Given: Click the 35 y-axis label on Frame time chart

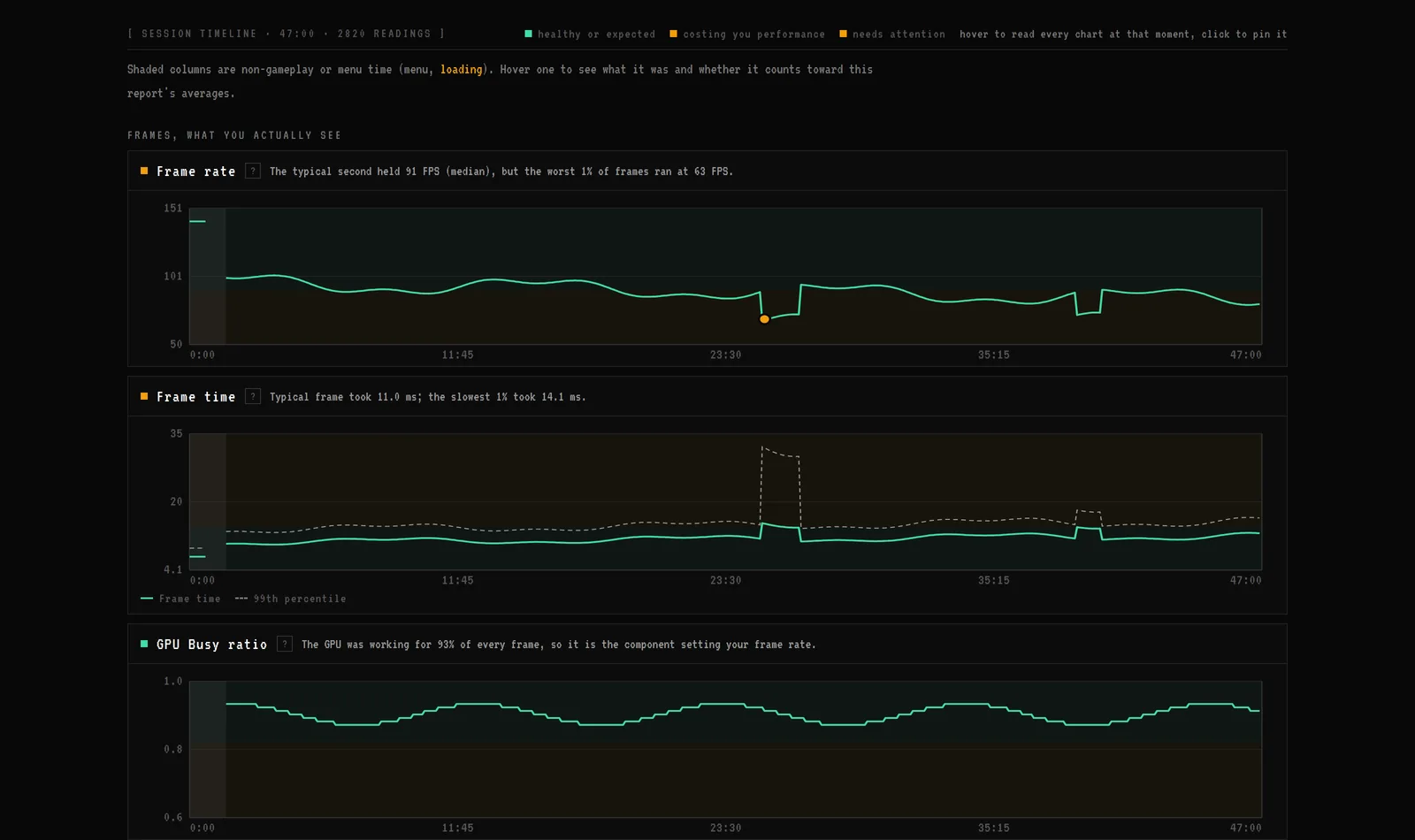Looking at the screenshot, I should (x=176, y=434).
